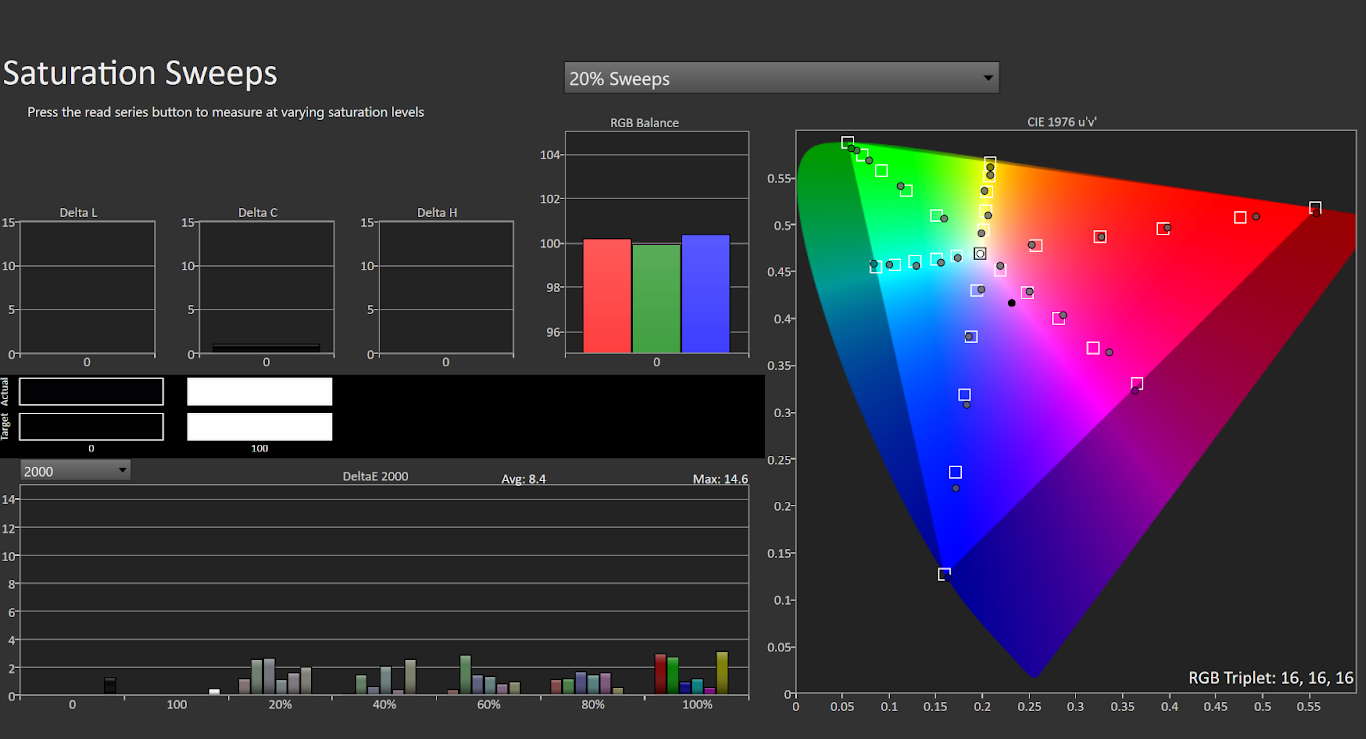This screenshot has height=739, width=1366.
Task: Click the 80% label on DeltaE axis
Action: tap(593, 705)
